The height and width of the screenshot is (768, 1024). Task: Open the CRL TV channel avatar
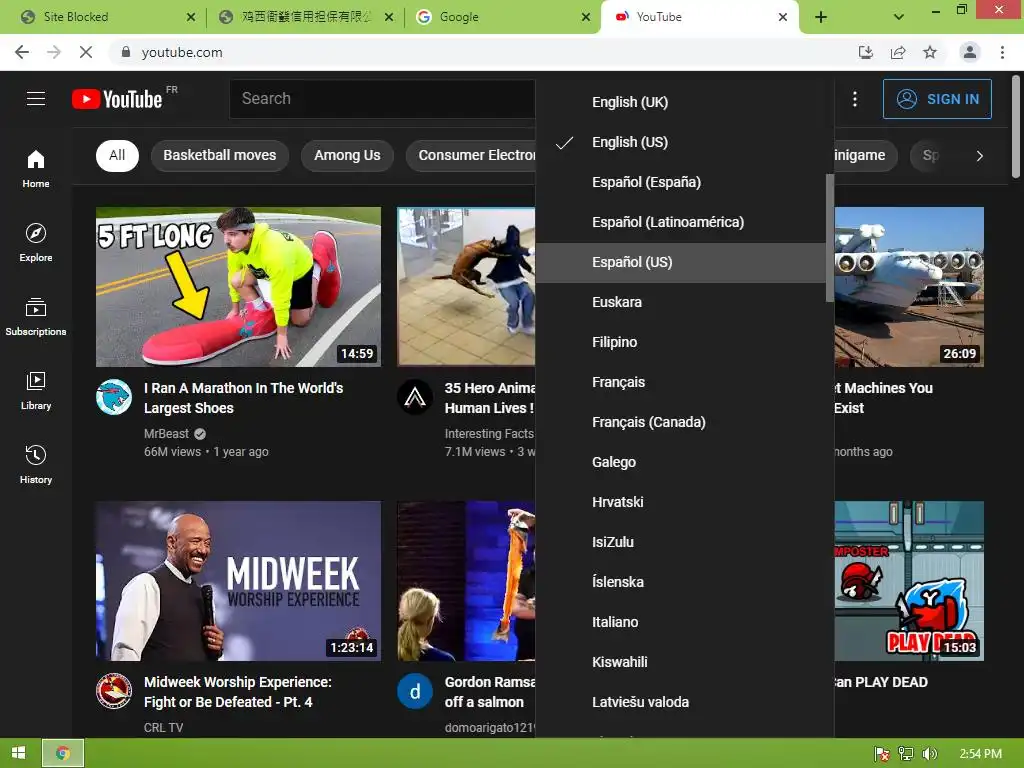point(114,691)
